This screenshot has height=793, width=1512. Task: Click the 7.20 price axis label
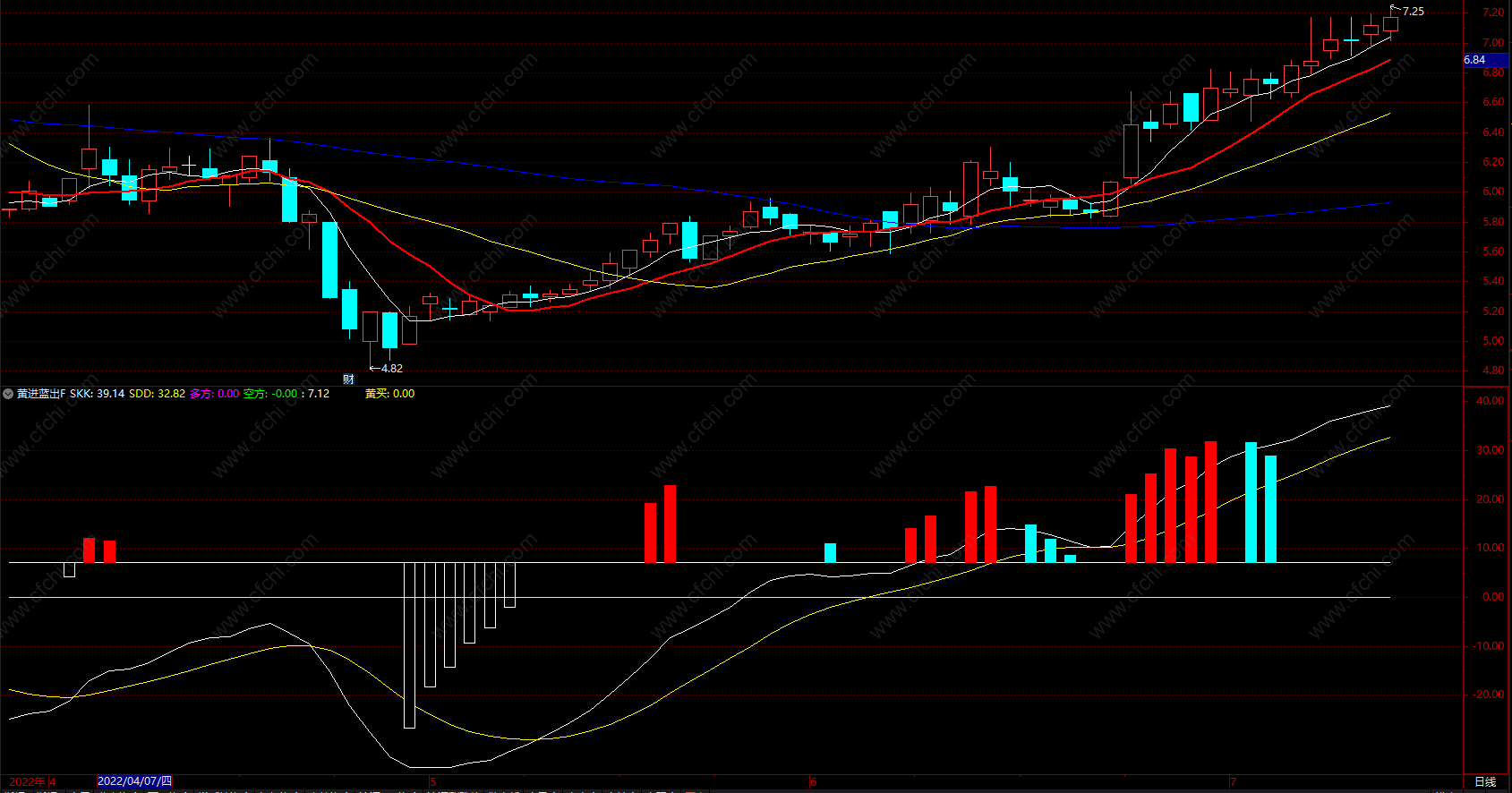[x=1492, y=13]
